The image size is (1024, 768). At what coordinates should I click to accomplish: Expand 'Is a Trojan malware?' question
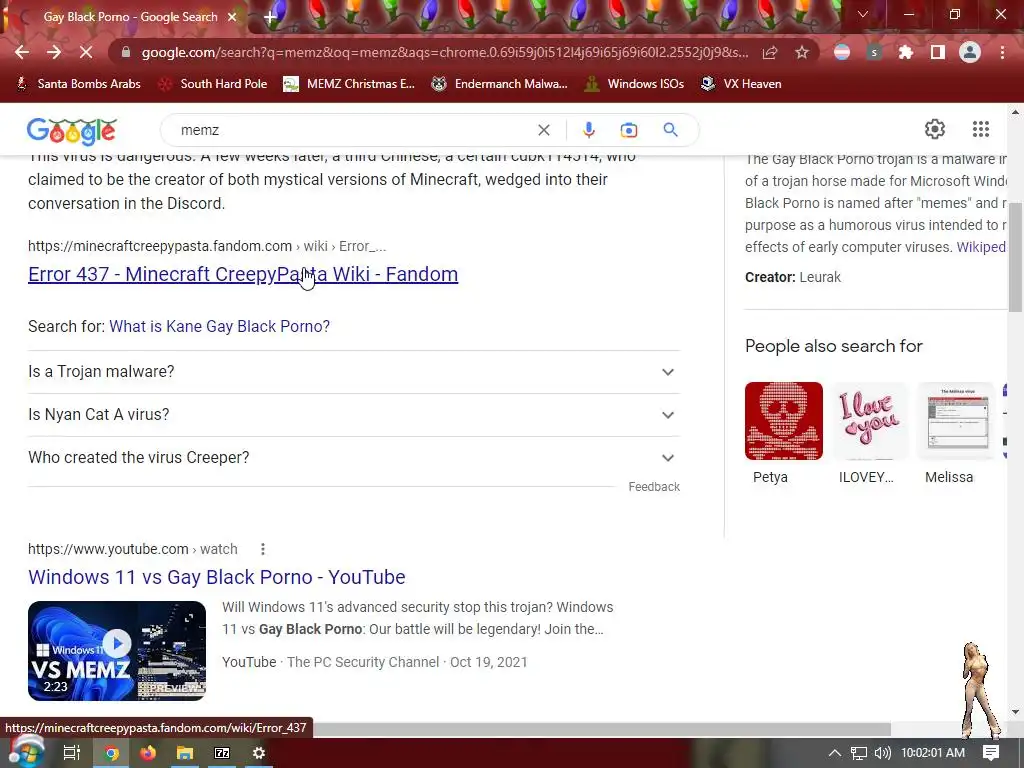[354, 372]
